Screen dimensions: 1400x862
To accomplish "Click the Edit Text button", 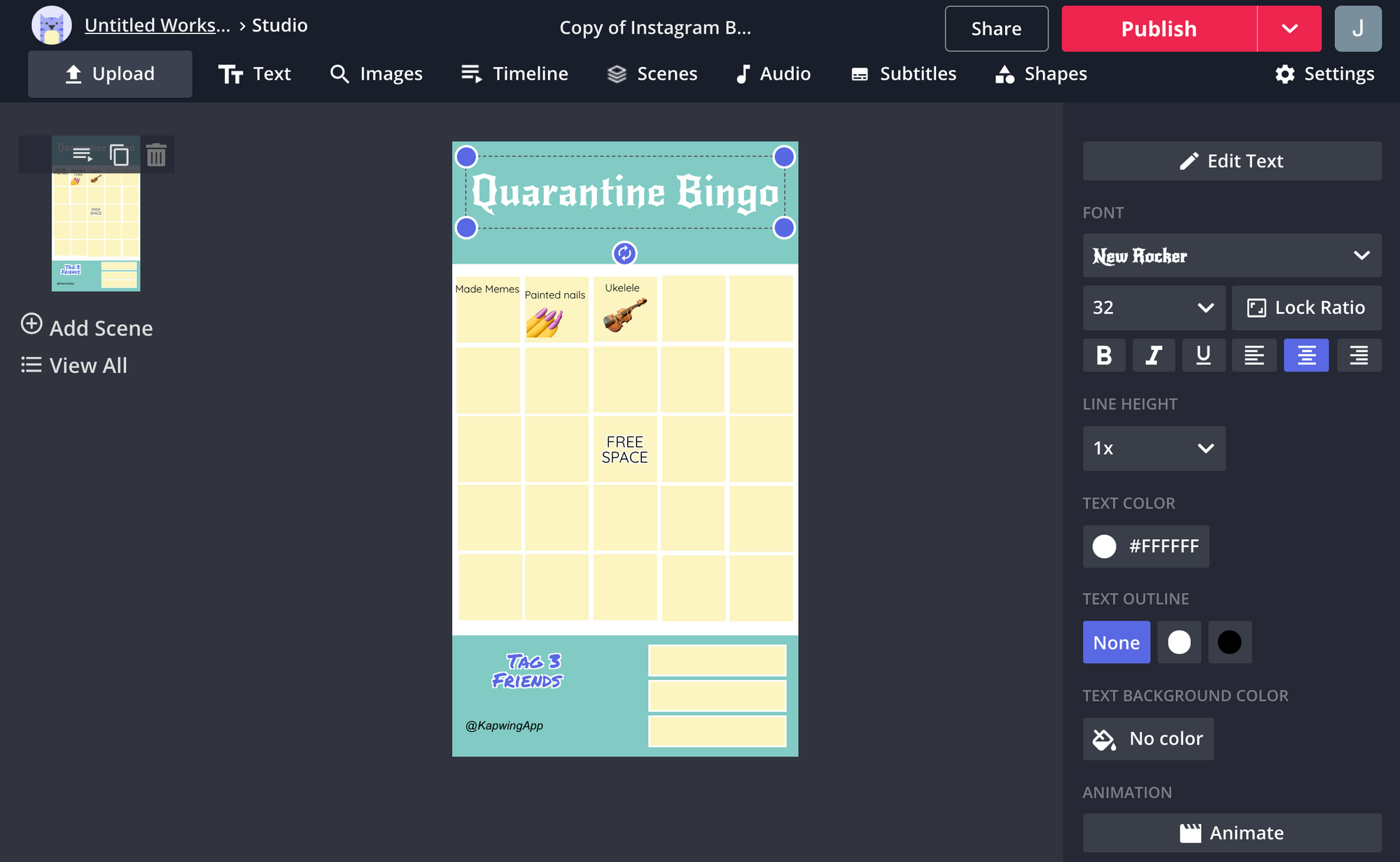I will coord(1231,161).
